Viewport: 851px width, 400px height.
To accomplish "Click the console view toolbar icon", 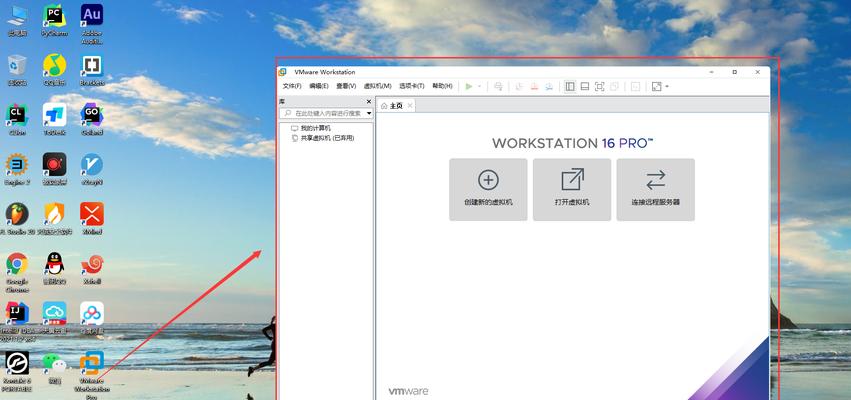I will coord(636,86).
